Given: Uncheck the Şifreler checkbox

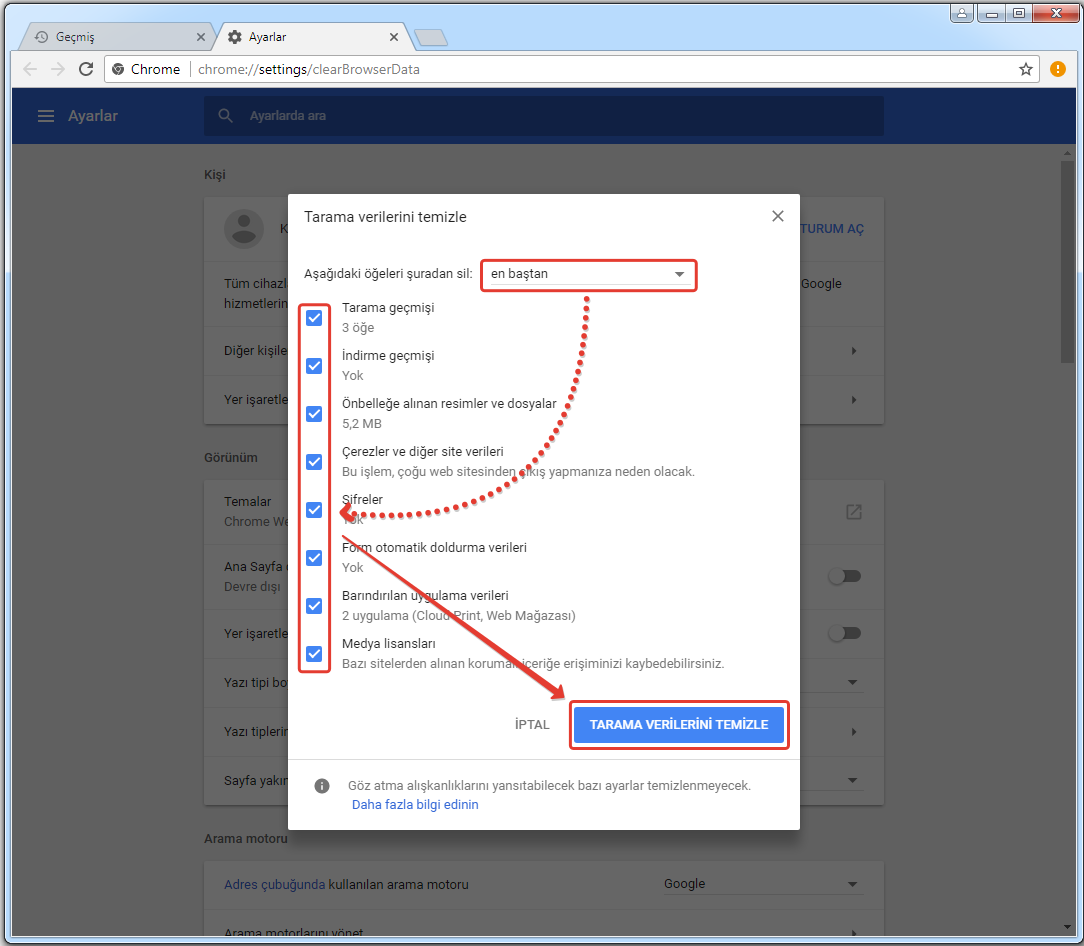Looking at the screenshot, I should pos(314,510).
